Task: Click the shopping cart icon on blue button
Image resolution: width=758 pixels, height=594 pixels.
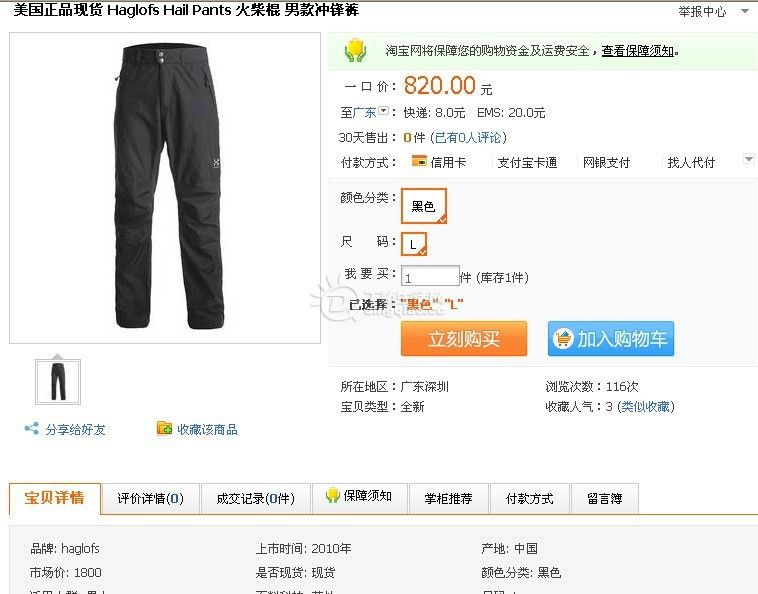Action: point(563,338)
